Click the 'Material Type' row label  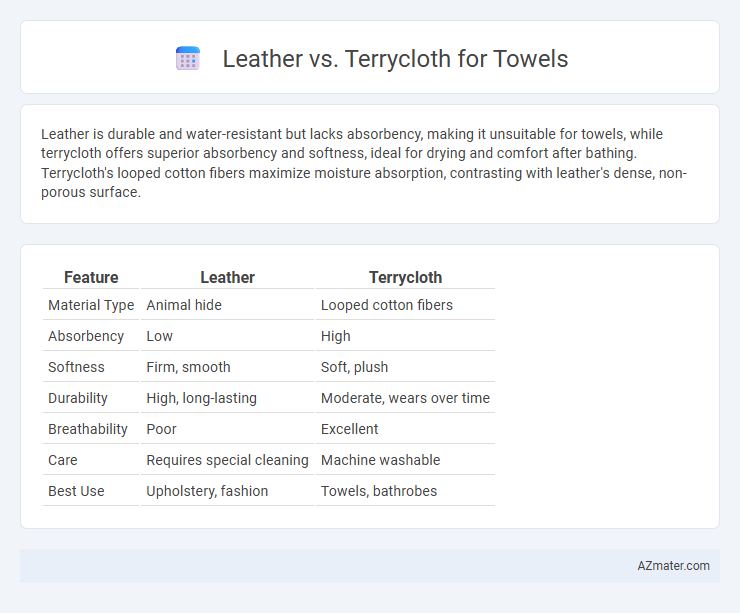pyautogui.click(x=91, y=305)
